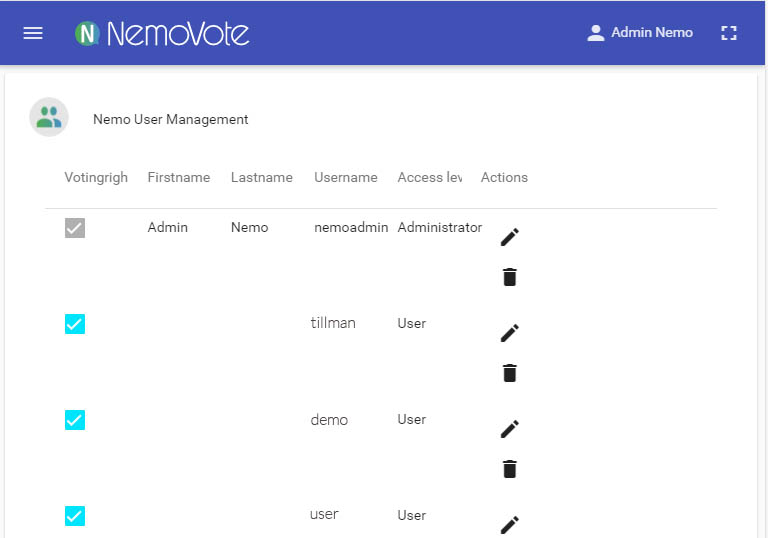This screenshot has width=768, height=538.
Task: Toggle voting right checkbox for demo
Action: coord(75,420)
